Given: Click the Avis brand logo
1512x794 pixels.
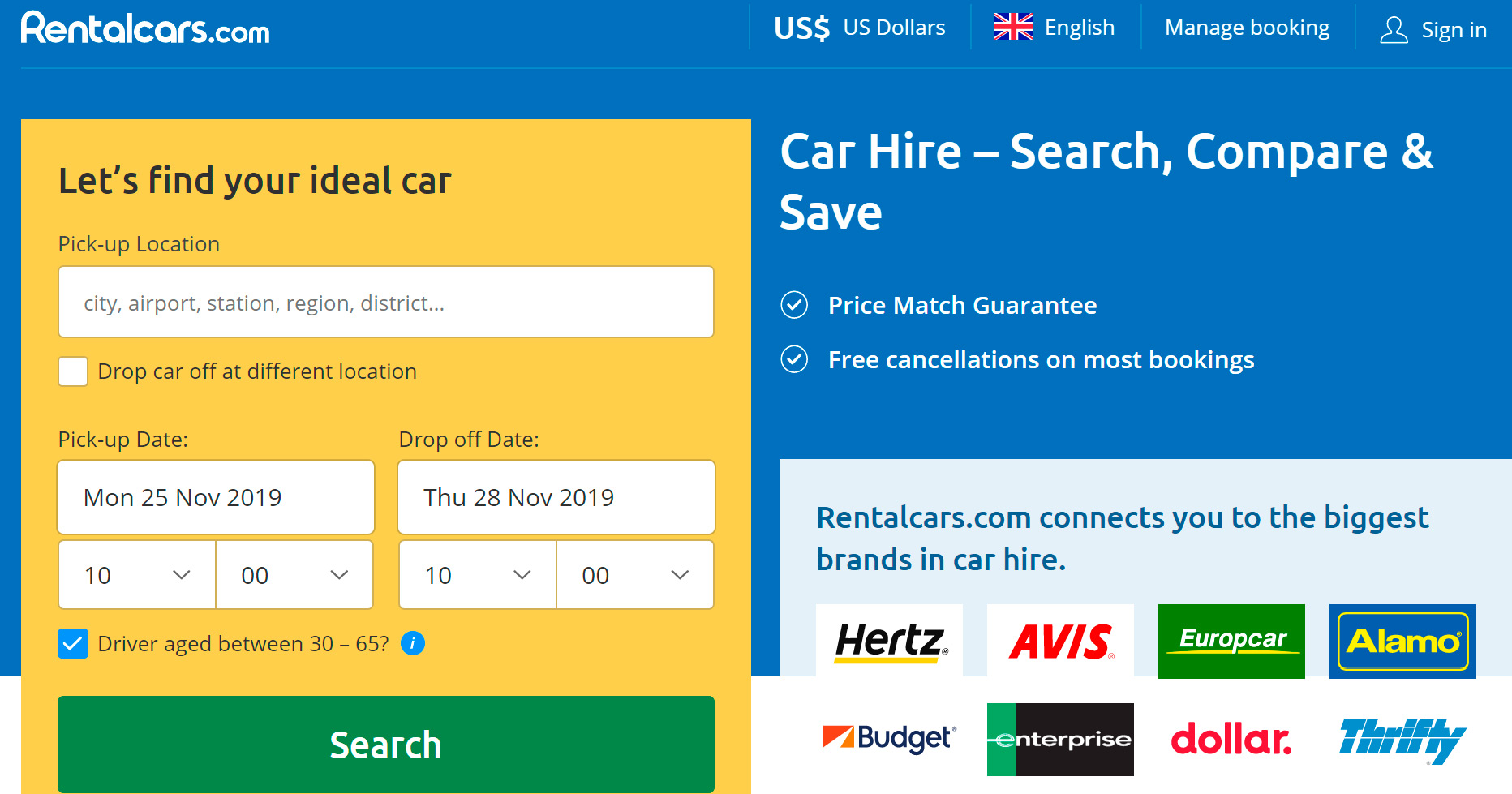Looking at the screenshot, I should [1060, 641].
